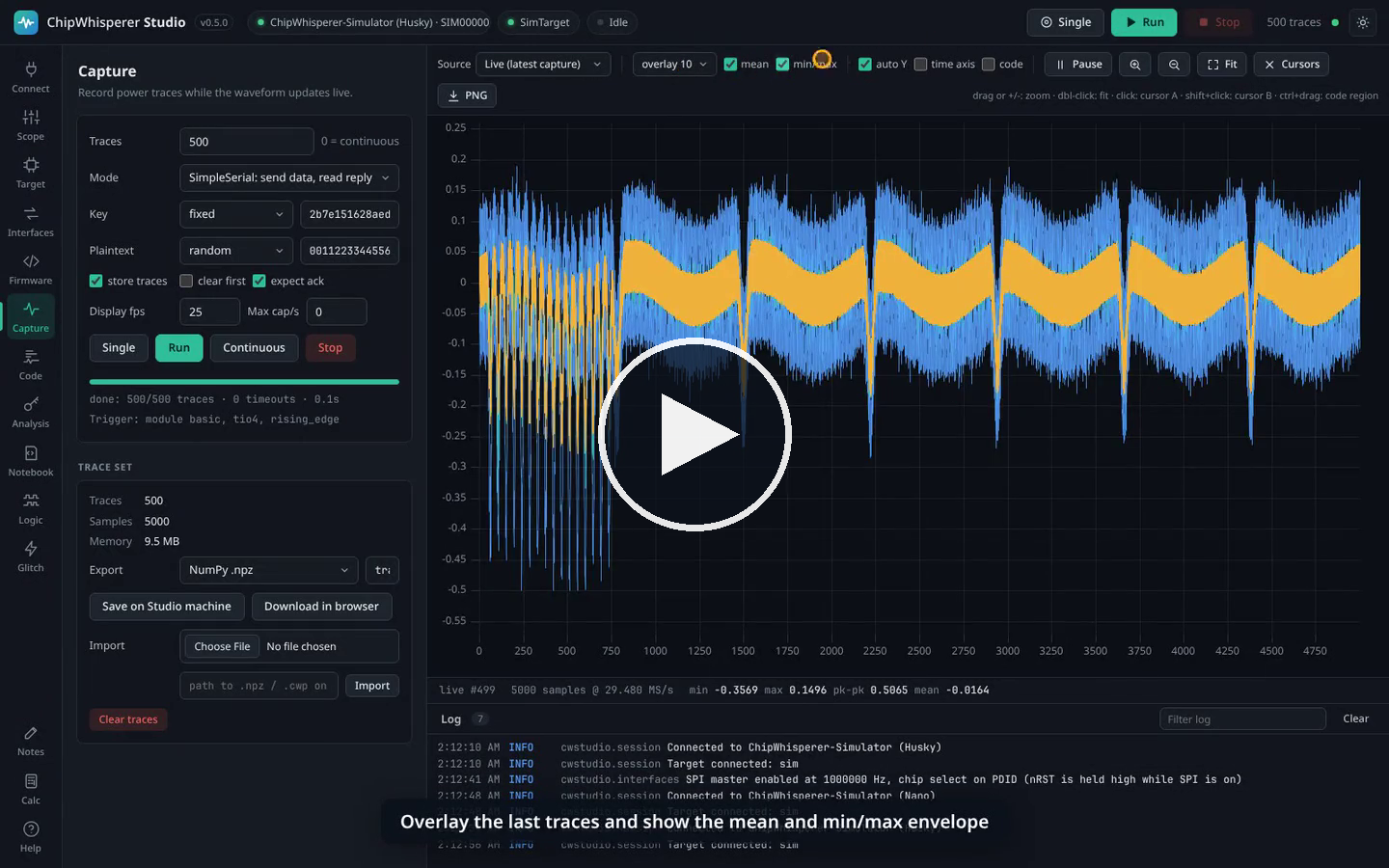Open the Target sidebar panel
This screenshot has height=868, width=1389.
(31, 174)
